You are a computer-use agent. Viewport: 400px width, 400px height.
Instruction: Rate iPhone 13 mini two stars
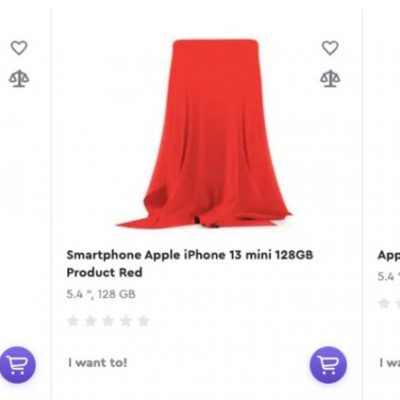point(91,321)
